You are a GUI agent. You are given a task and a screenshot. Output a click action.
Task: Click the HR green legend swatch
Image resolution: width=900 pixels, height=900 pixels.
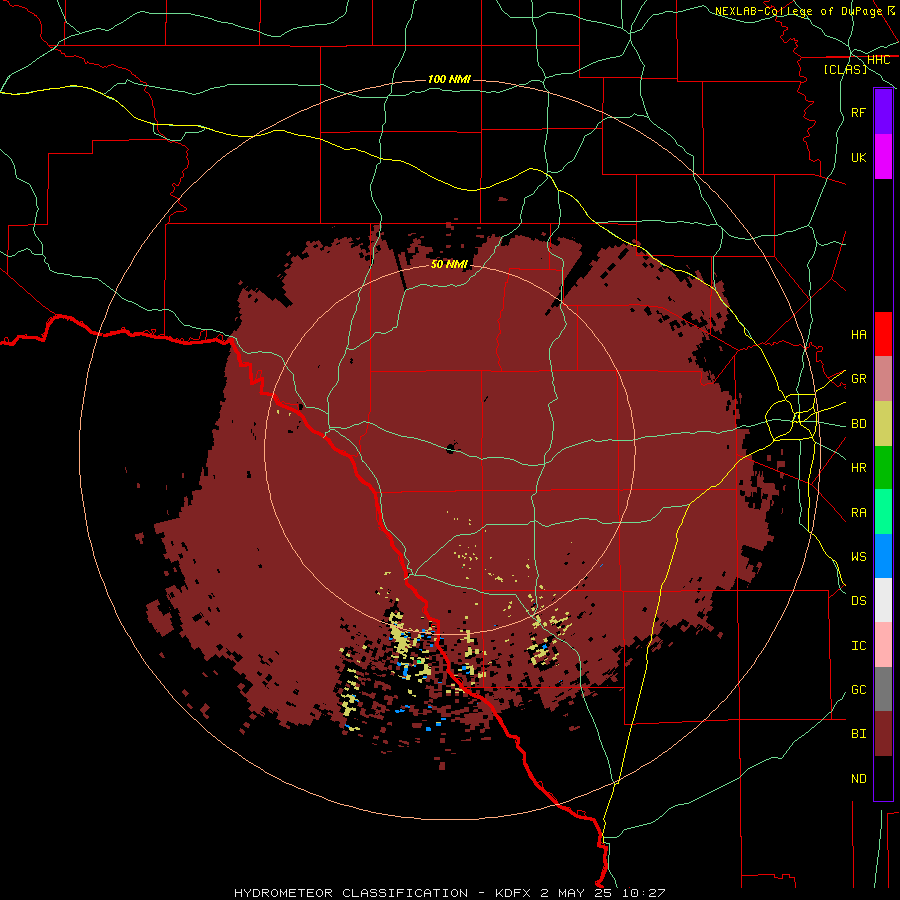pos(883,468)
